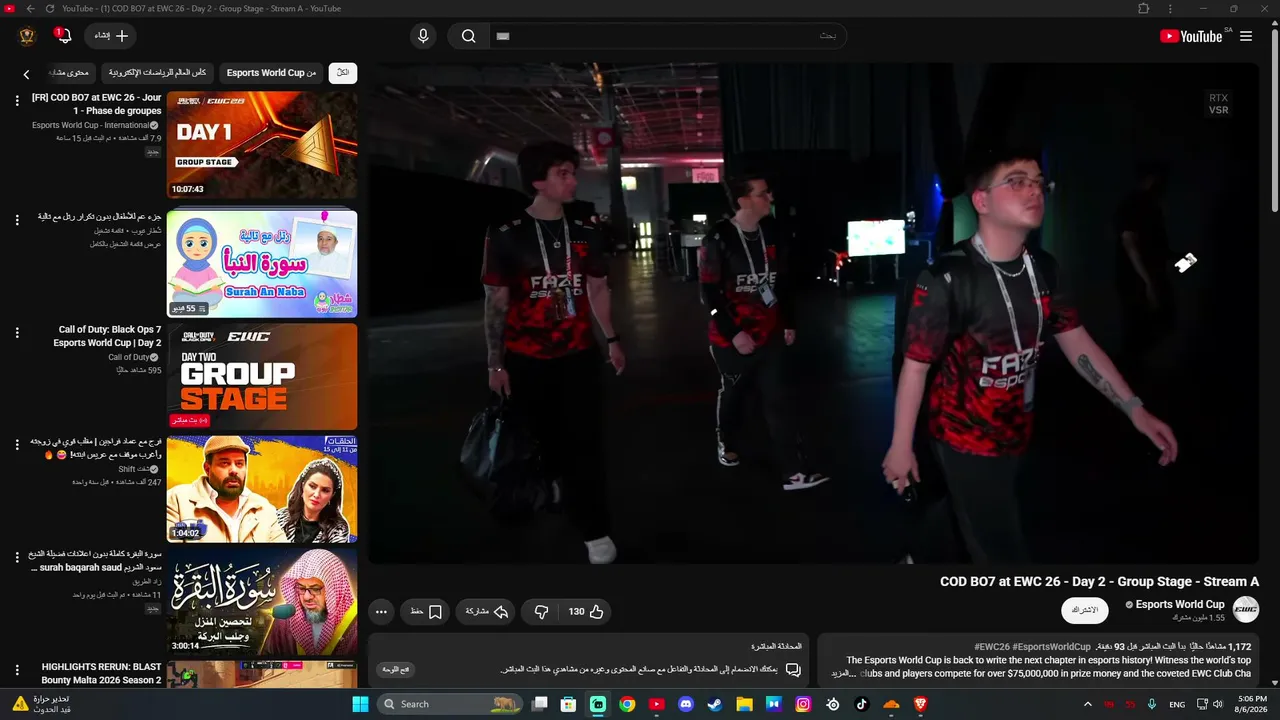The height and width of the screenshot is (720, 1280).
Task: Click the Windows taskbar Search box
Action: coord(452,704)
